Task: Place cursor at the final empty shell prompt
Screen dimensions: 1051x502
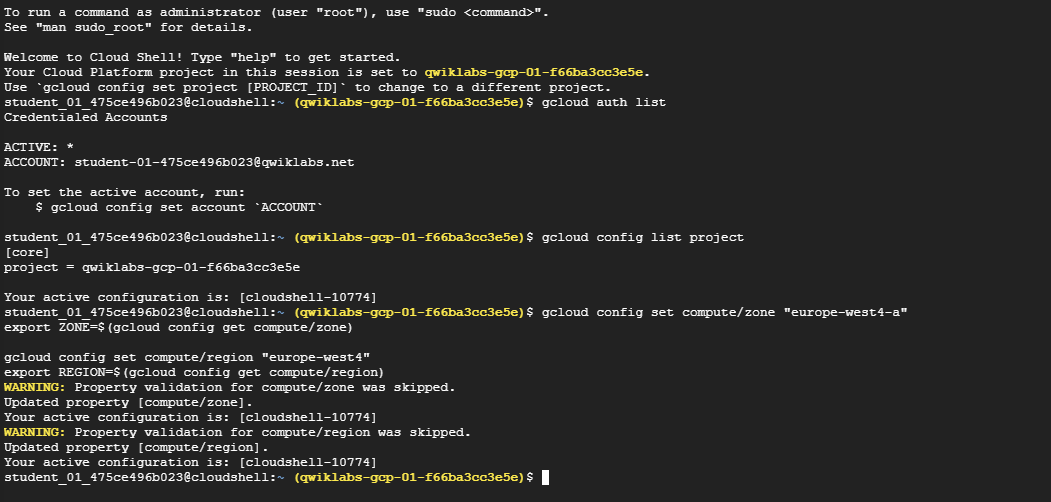Action: pyautogui.click(x=545, y=477)
